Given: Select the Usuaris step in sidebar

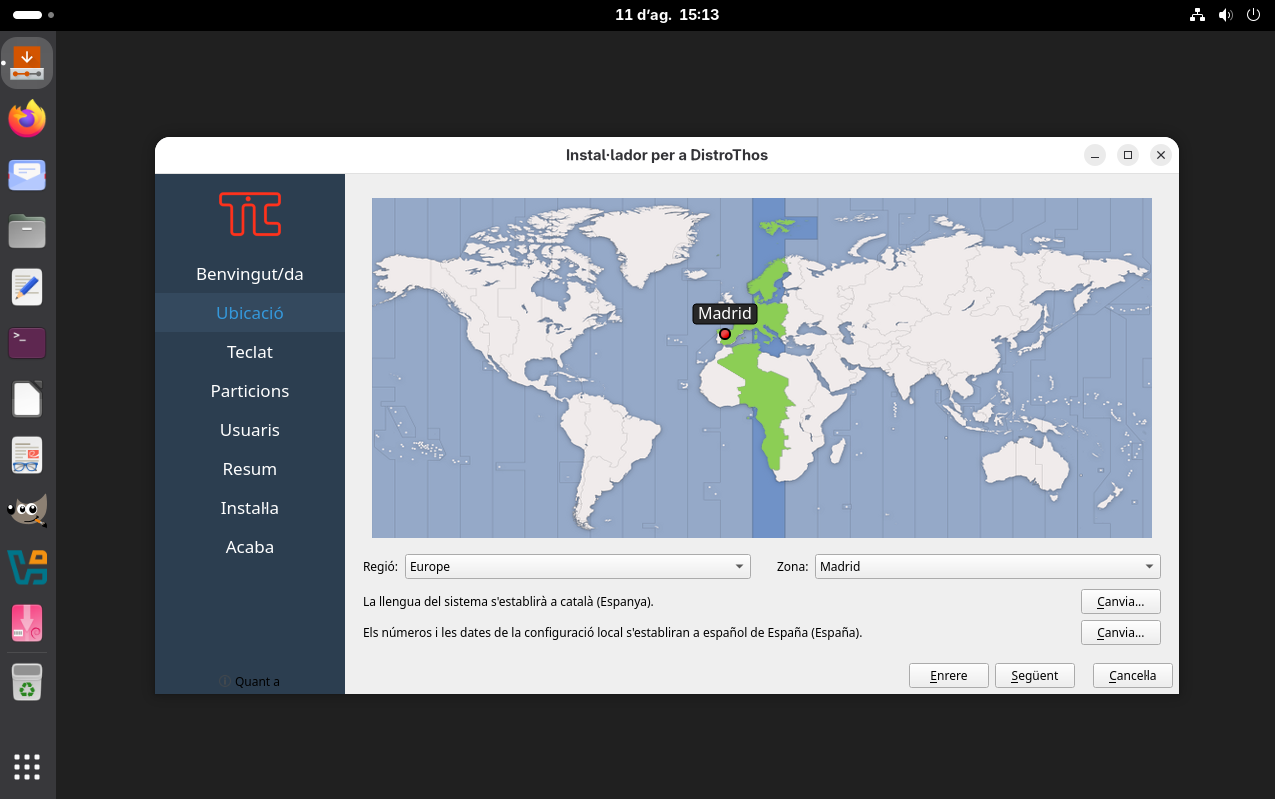Looking at the screenshot, I should click(x=250, y=430).
